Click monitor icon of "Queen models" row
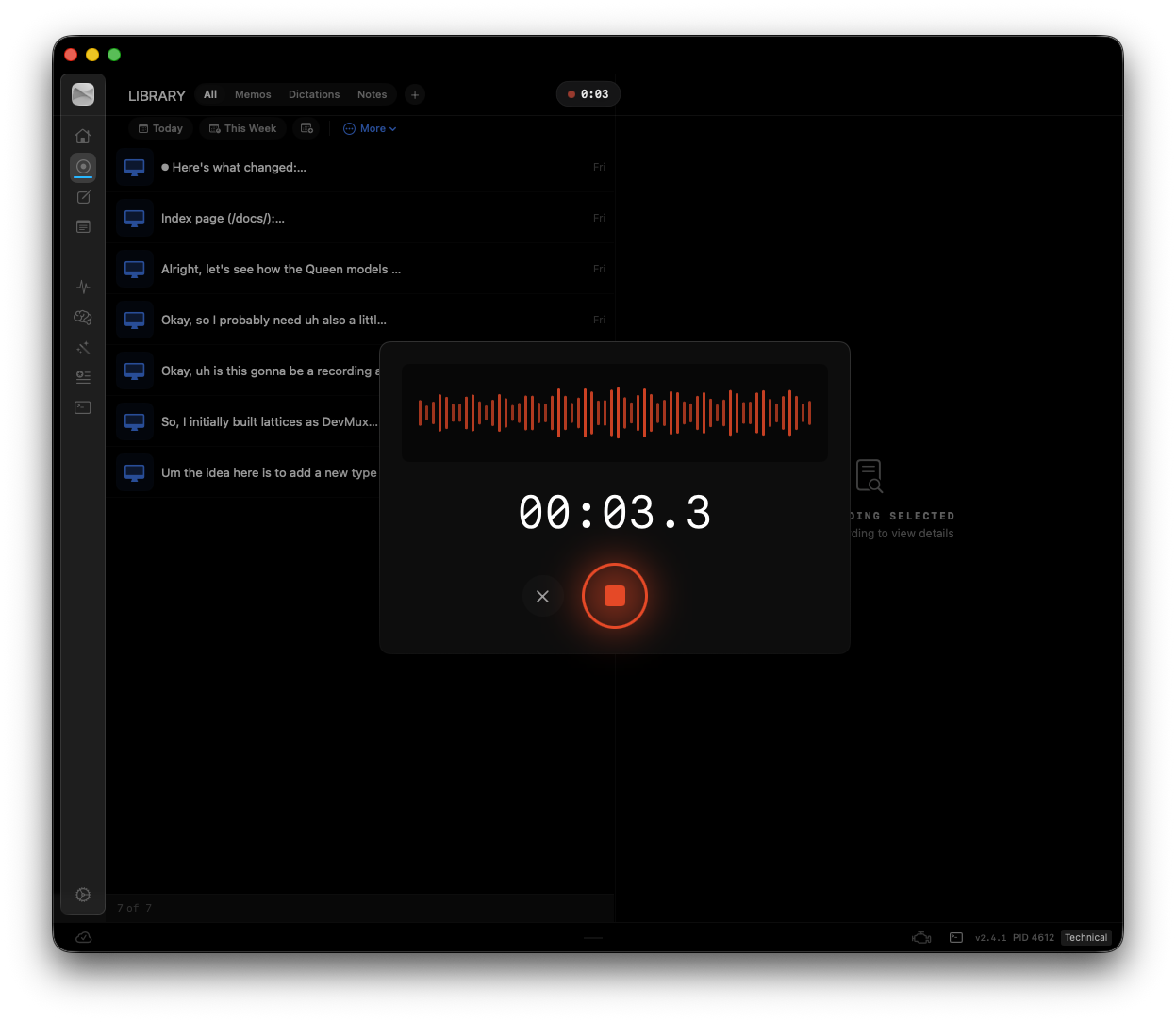This screenshot has height=1022, width=1176. (135, 269)
